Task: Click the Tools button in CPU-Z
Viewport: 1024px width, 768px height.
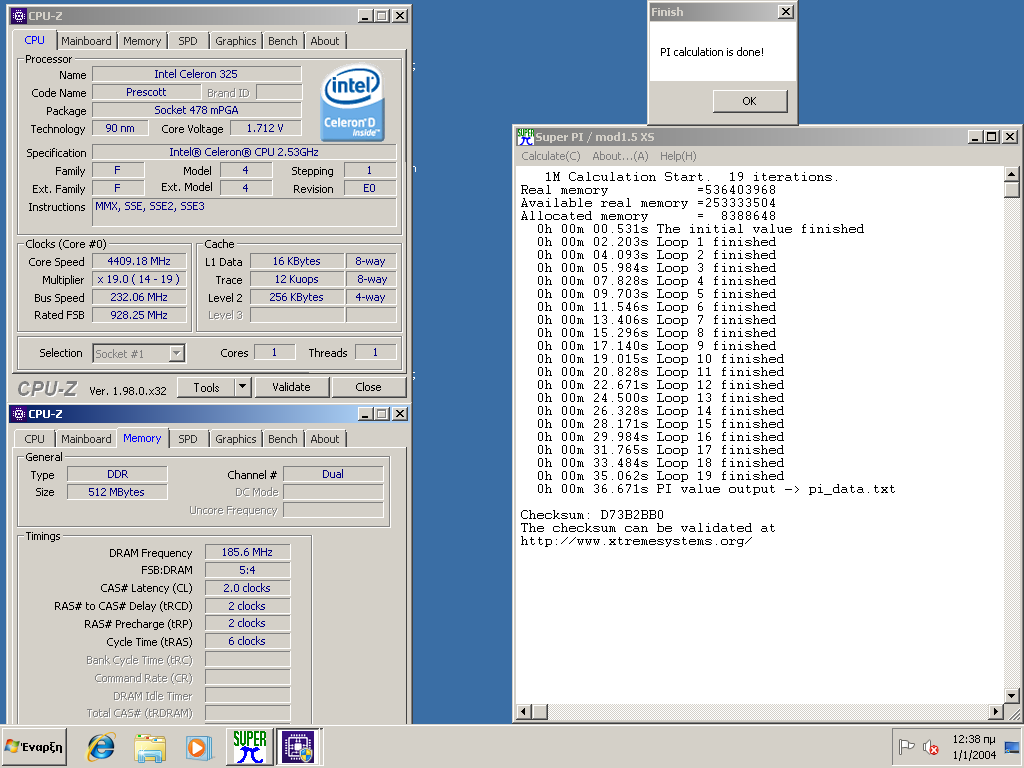Action: click(206, 387)
